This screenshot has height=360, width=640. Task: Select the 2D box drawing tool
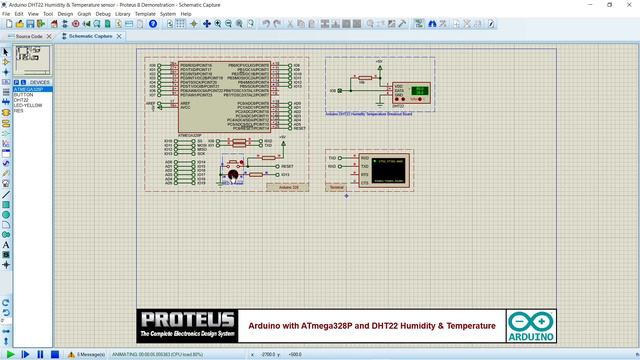(6, 204)
